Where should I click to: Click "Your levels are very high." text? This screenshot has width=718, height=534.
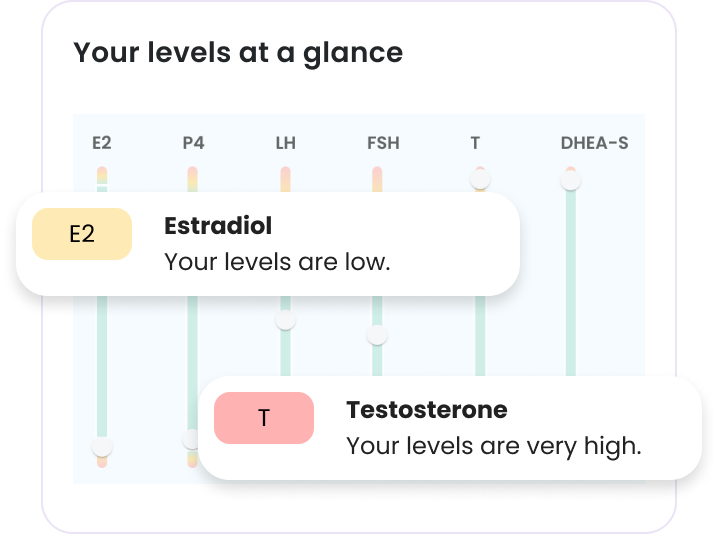click(493, 445)
